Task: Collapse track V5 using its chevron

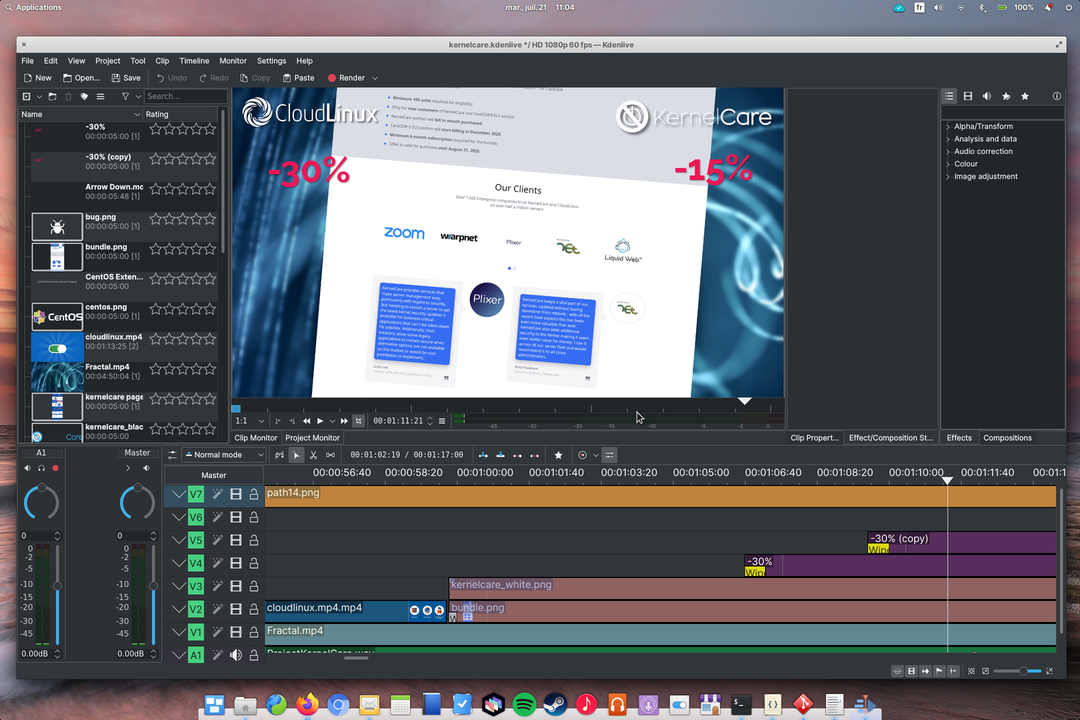Action: [178, 540]
